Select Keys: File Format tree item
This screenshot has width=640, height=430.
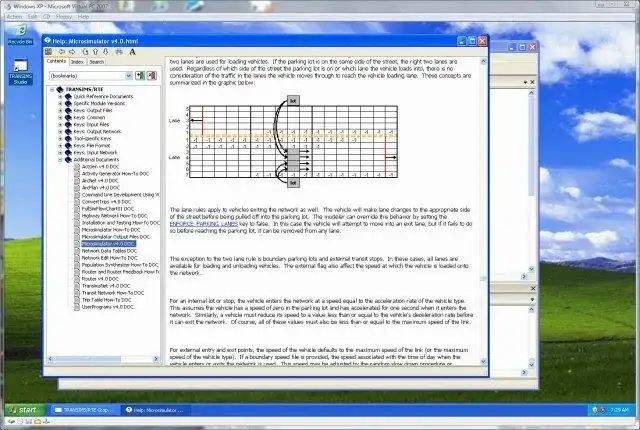pos(92,145)
